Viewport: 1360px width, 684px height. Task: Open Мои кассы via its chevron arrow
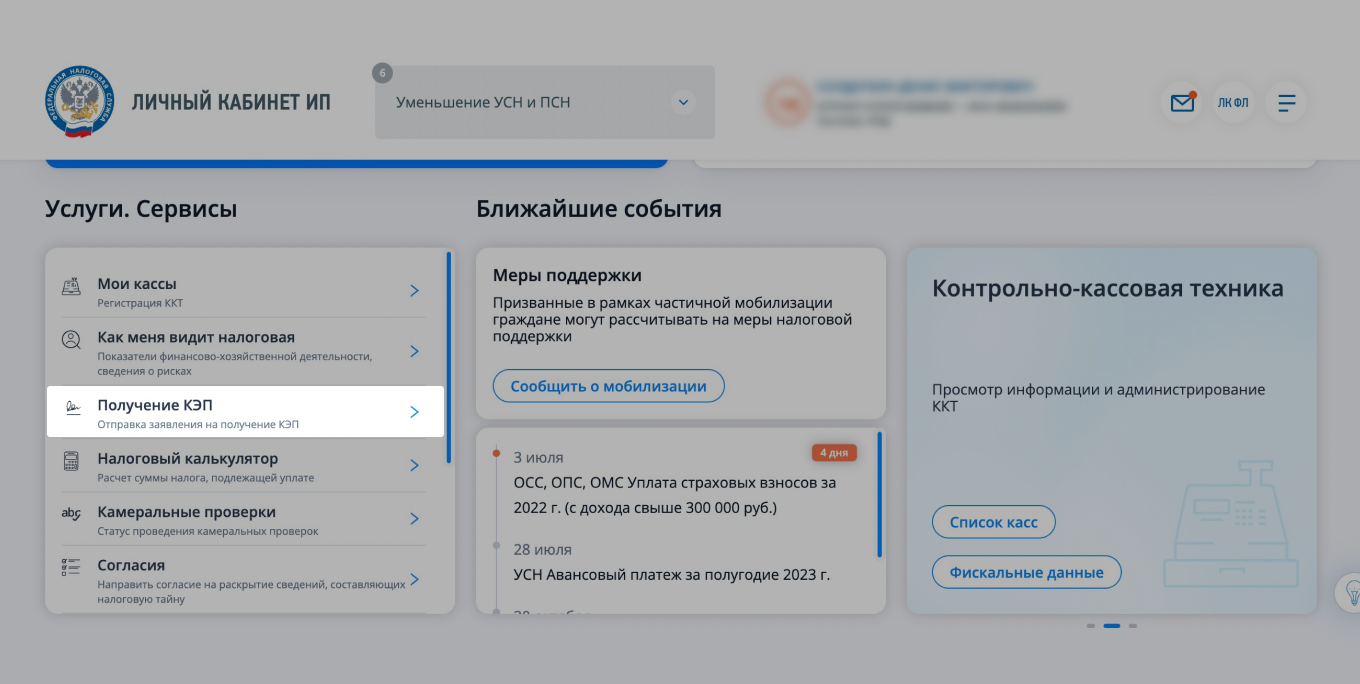[414, 290]
